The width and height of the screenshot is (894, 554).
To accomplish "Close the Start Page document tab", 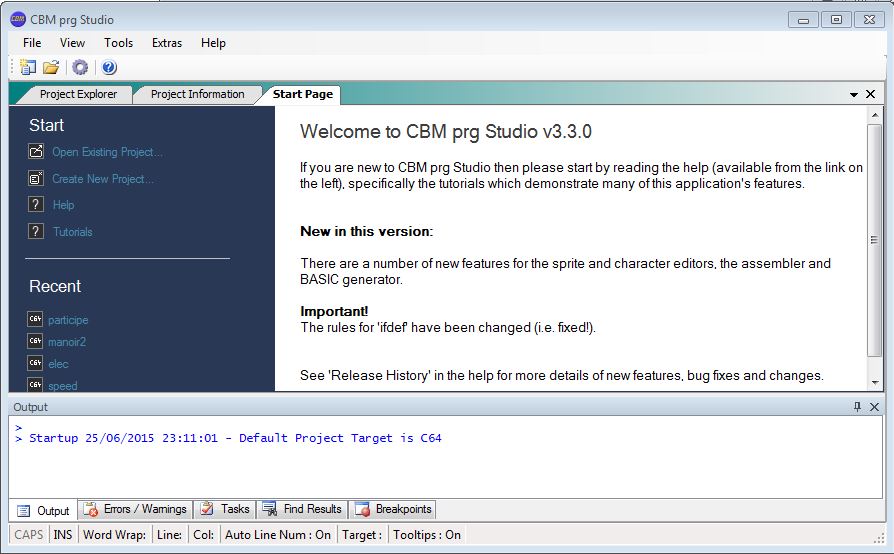I will click(871, 94).
